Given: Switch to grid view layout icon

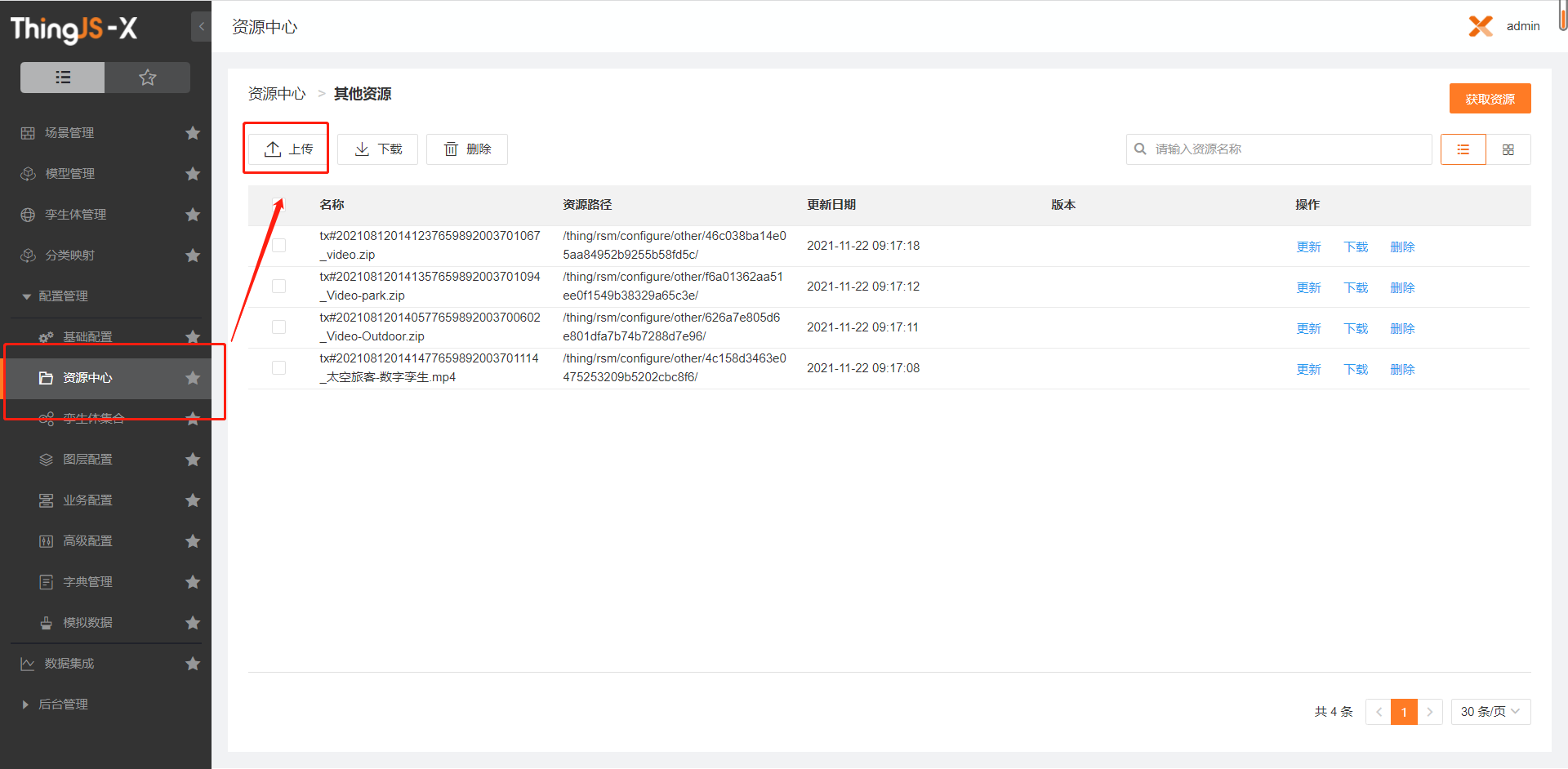Looking at the screenshot, I should click(x=1508, y=149).
